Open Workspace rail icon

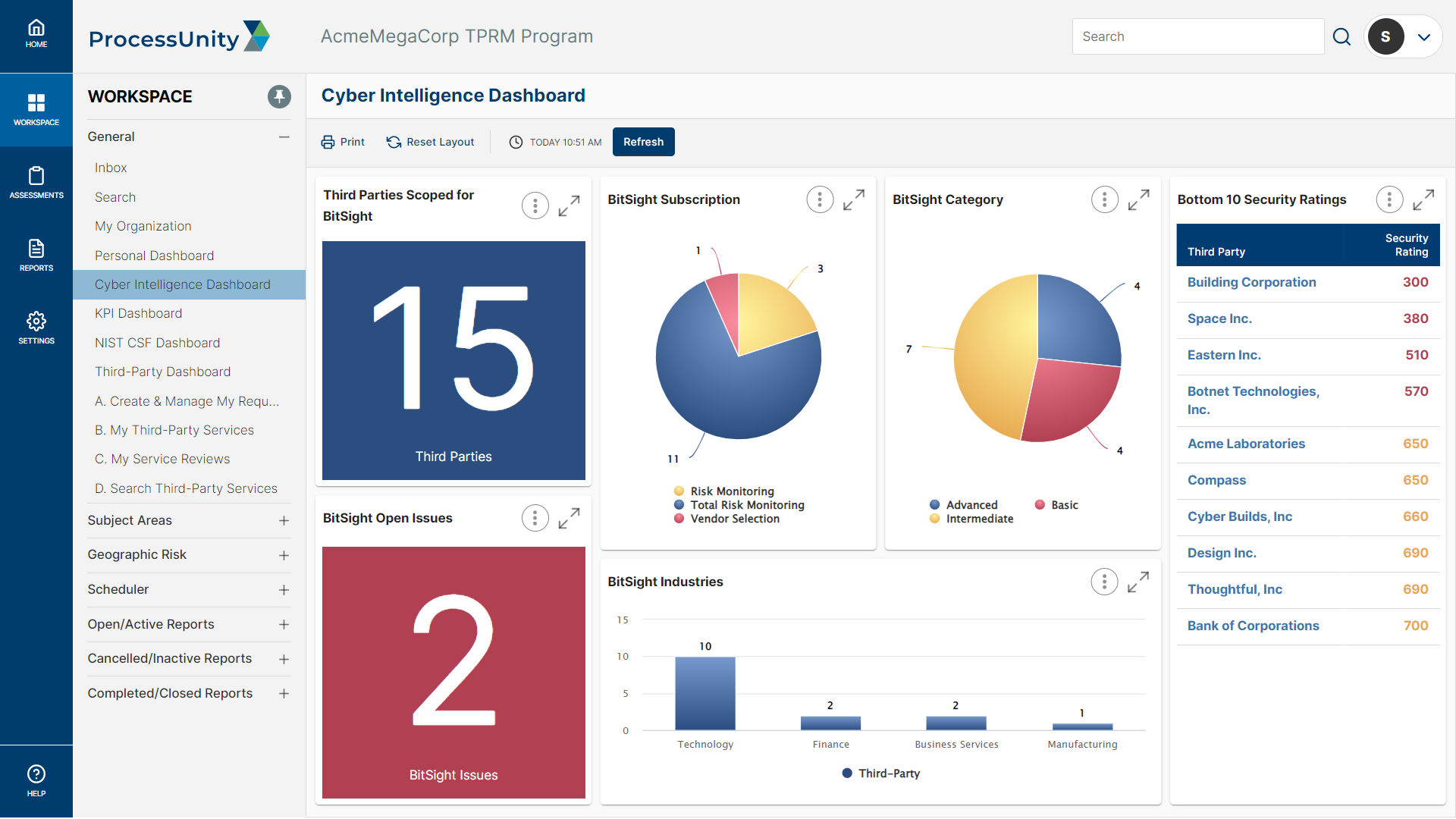click(x=36, y=110)
